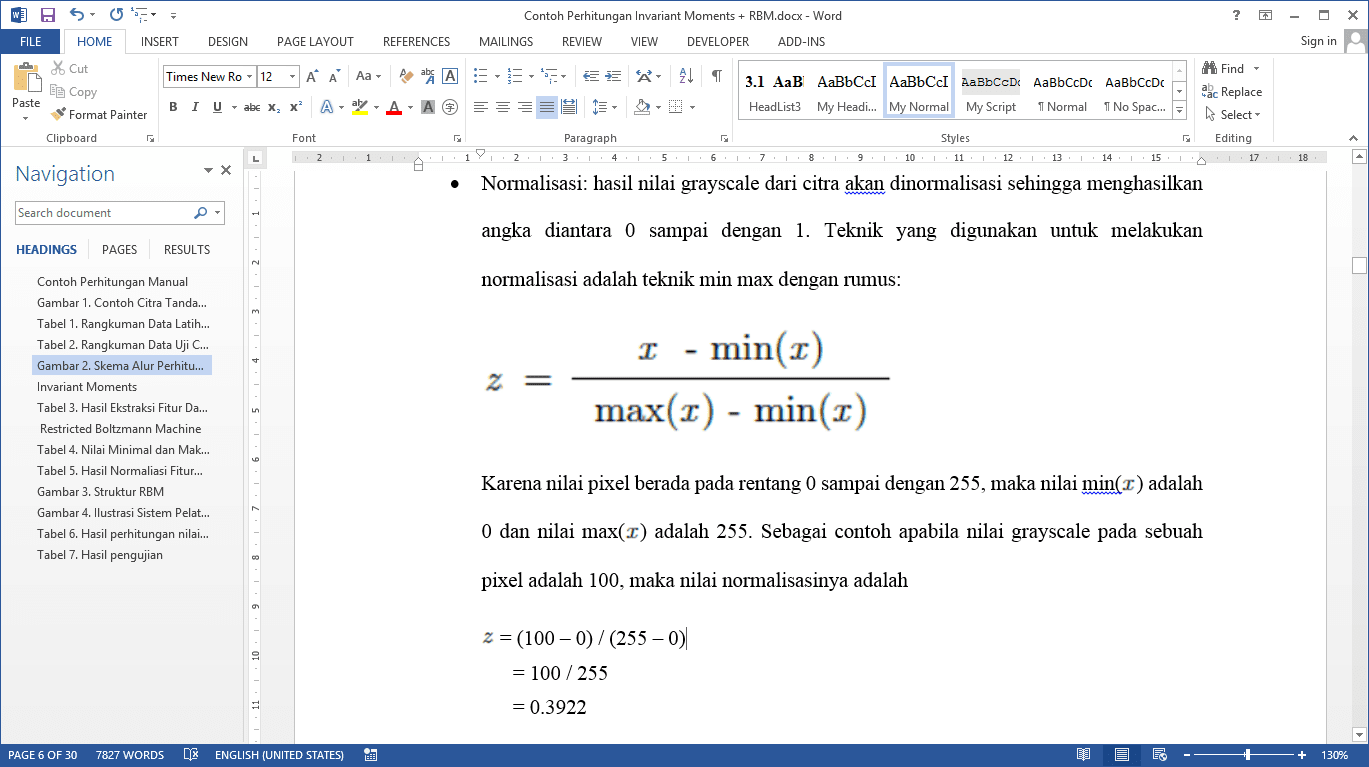Screen dimensions: 1369x767
Task: Open the font name dropdown
Action: (250, 77)
